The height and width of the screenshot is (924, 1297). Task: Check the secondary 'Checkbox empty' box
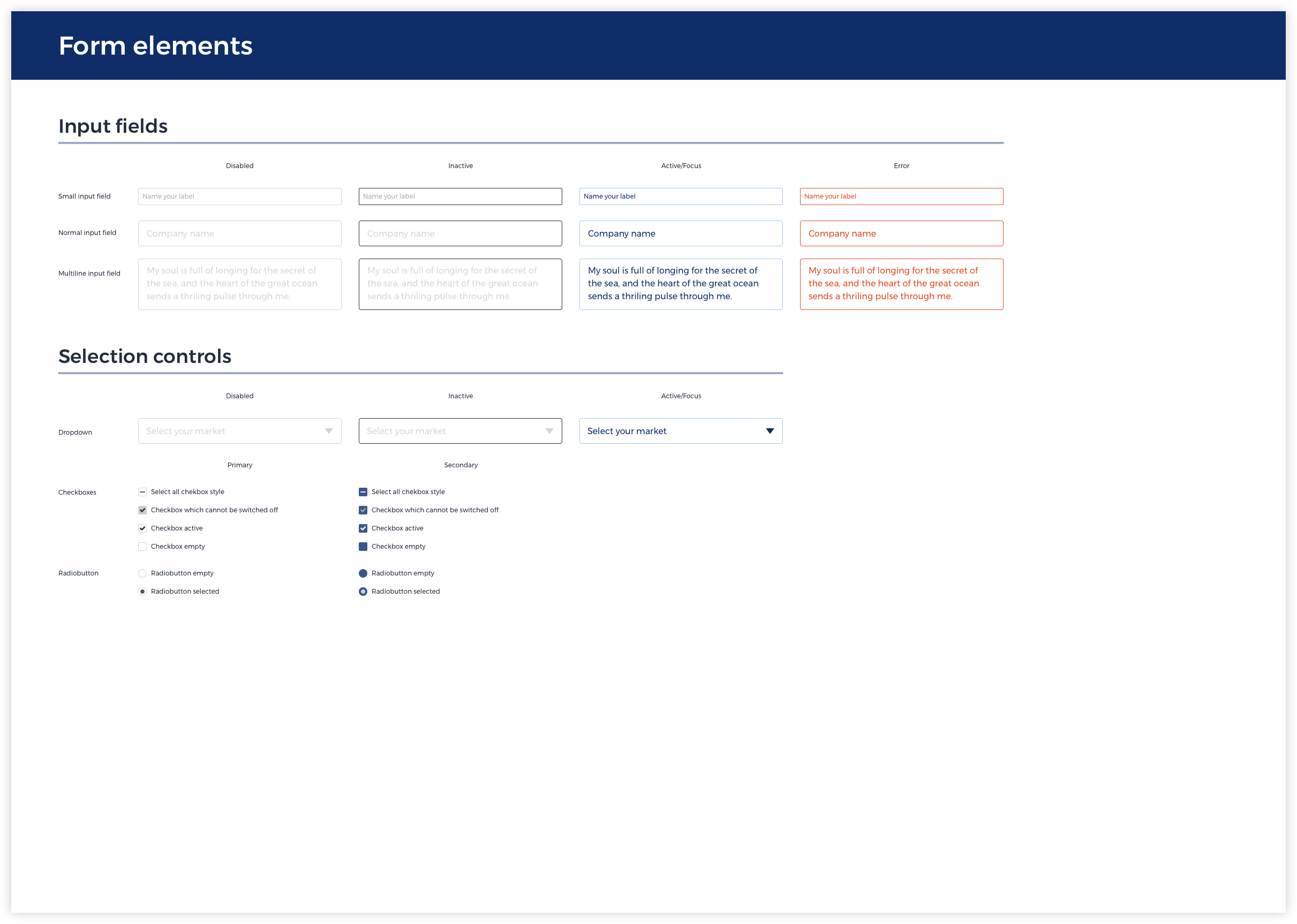(363, 547)
